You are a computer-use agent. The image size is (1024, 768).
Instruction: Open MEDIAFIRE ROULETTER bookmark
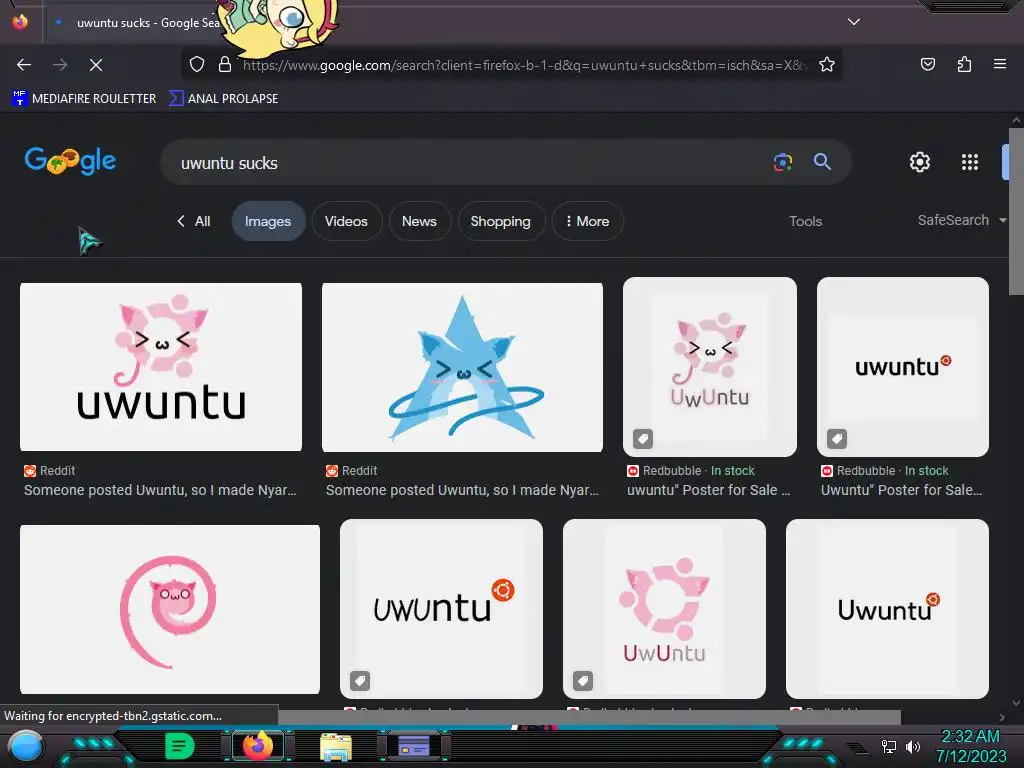pos(84,99)
